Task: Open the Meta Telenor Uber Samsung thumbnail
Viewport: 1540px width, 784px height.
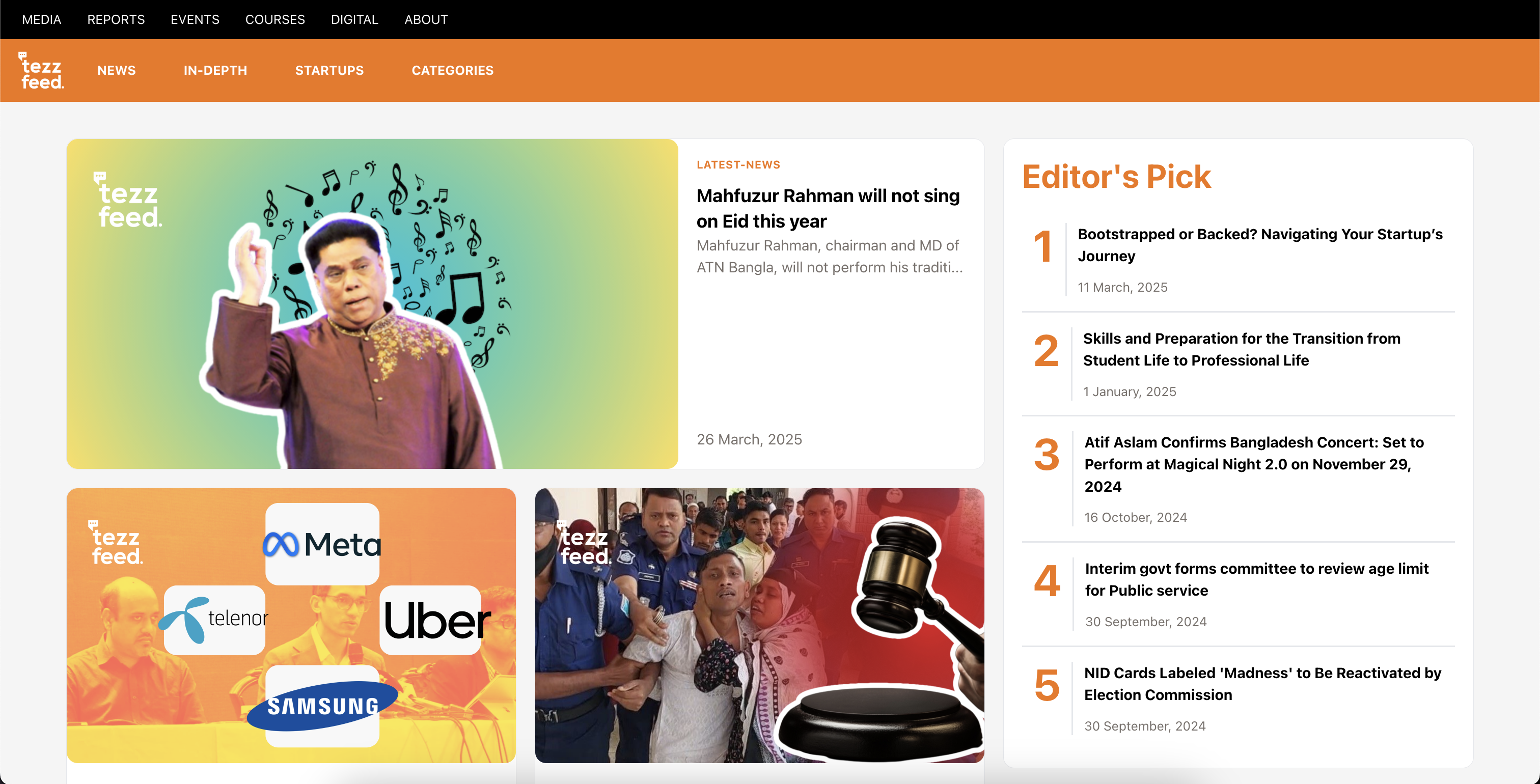Action: pos(291,625)
